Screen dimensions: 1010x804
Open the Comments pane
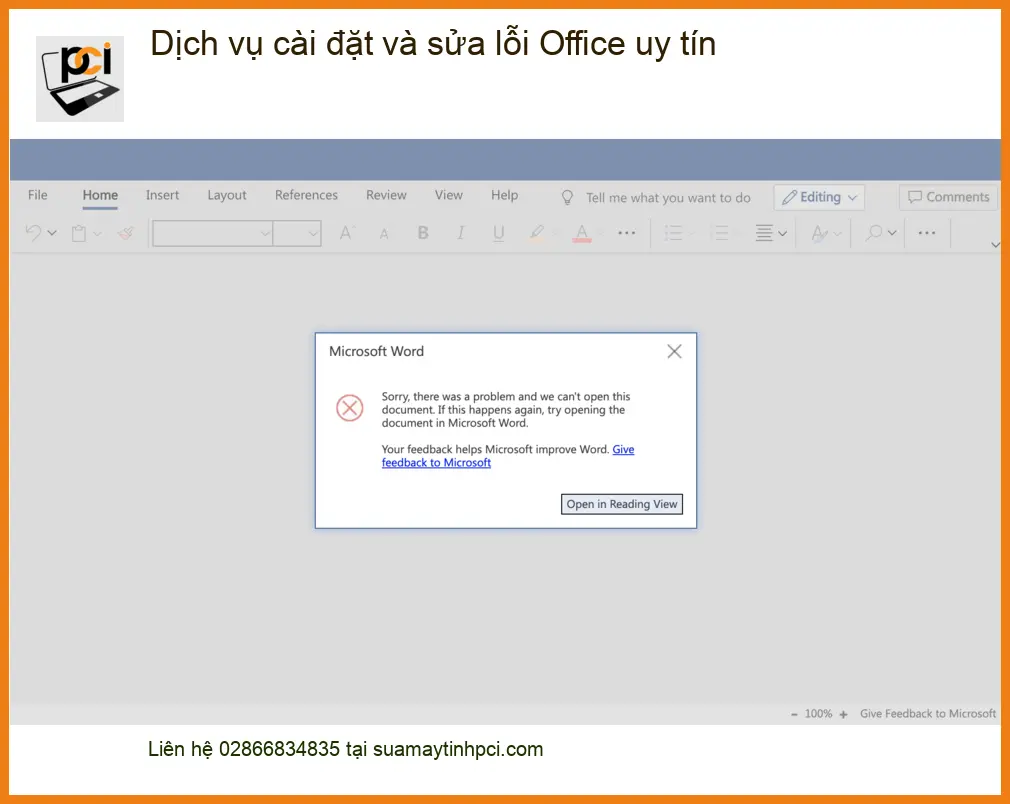[948, 197]
